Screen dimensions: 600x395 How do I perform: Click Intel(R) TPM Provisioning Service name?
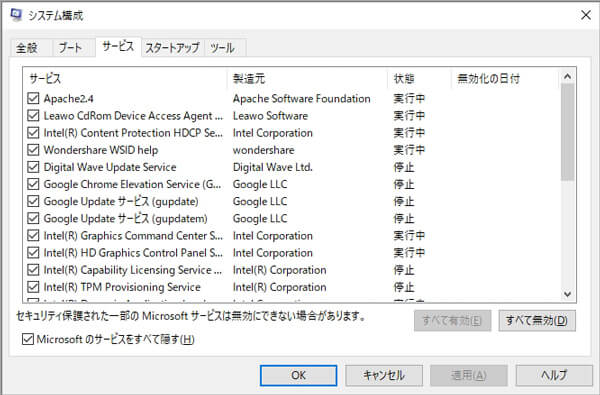point(122,287)
